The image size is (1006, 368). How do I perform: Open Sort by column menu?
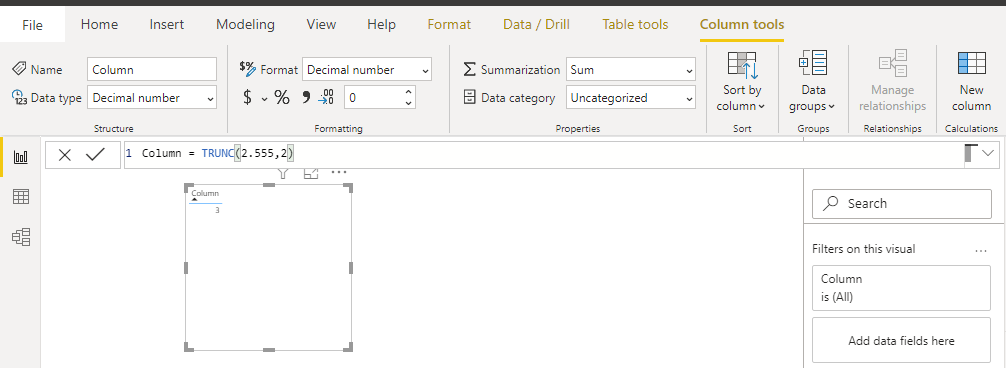coord(742,81)
